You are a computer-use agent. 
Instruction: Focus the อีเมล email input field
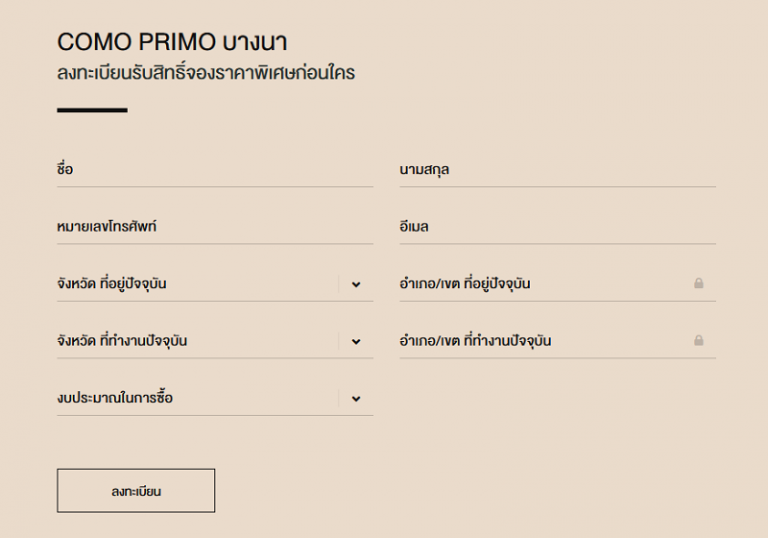click(557, 227)
